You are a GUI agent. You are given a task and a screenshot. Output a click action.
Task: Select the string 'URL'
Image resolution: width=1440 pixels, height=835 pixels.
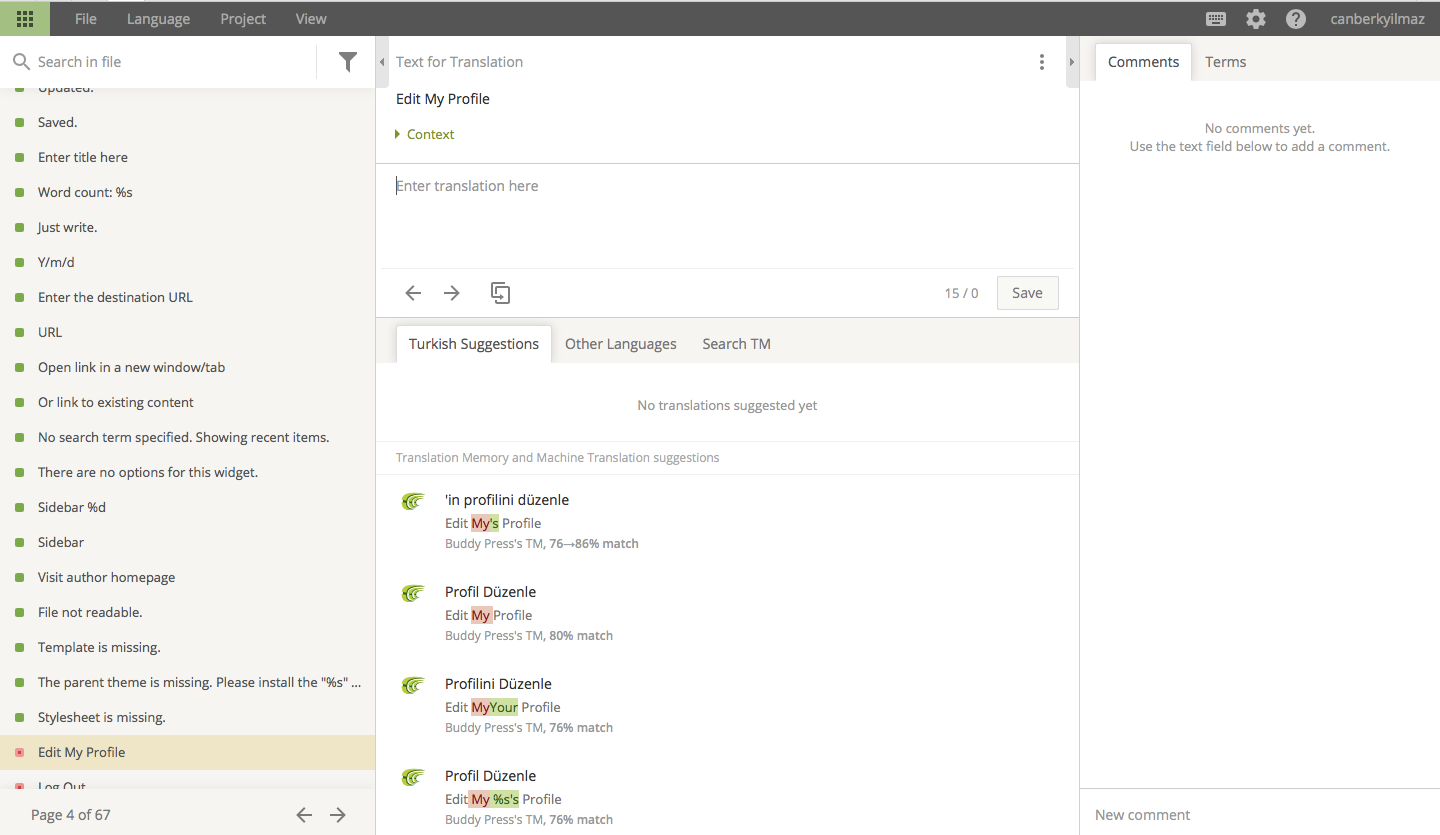coord(187,332)
